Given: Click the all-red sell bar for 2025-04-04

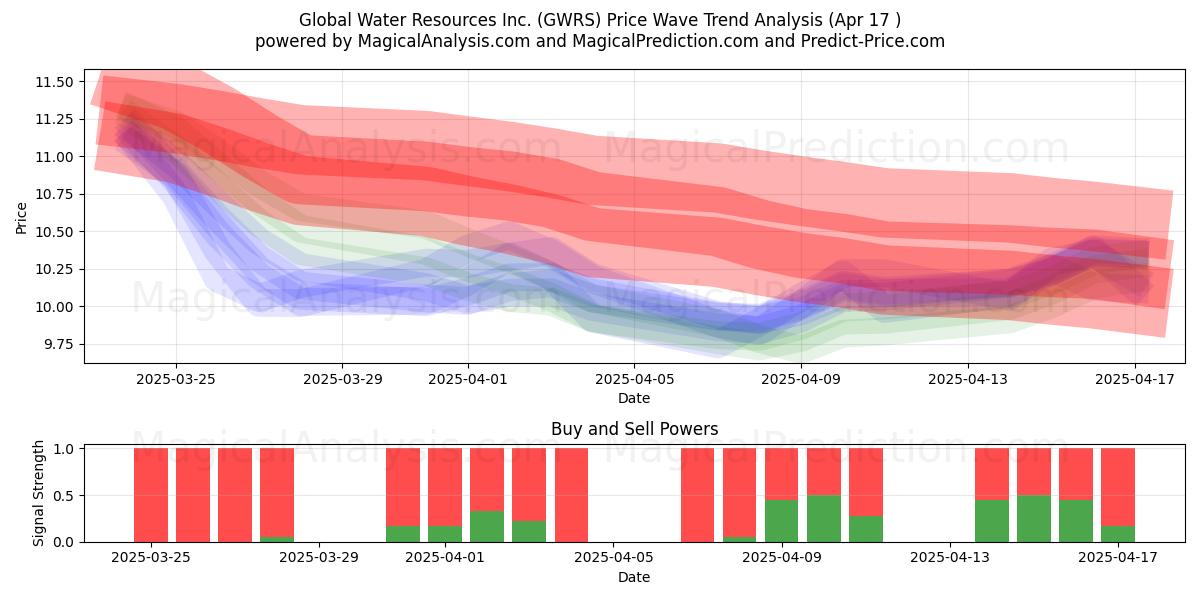Looking at the screenshot, I should tap(571, 495).
